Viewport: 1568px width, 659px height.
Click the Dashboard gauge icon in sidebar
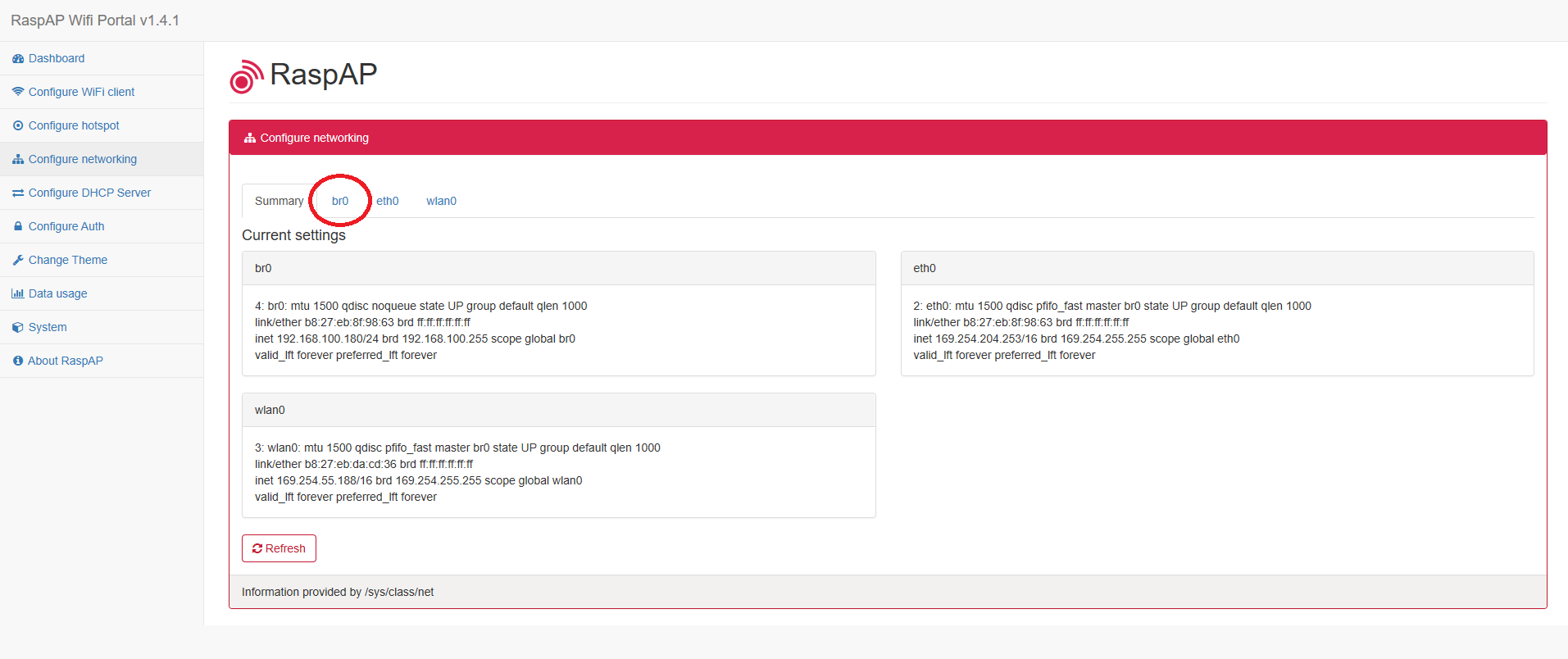pyautogui.click(x=18, y=58)
